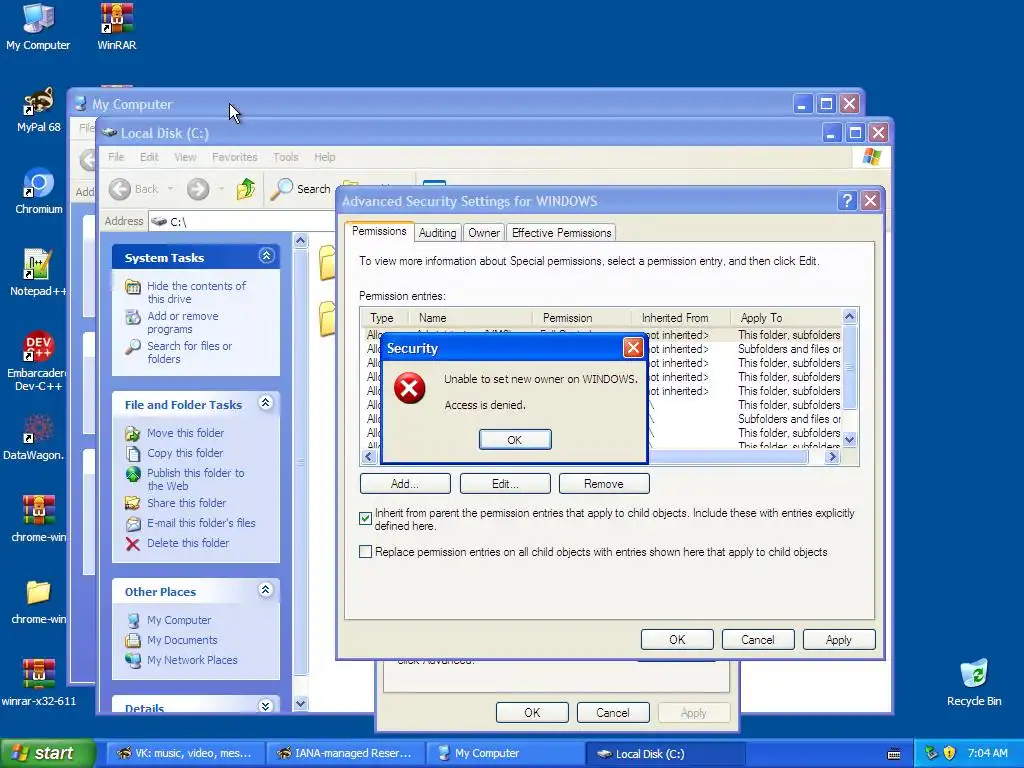Click the Remove permission button
The width and height of the screenshot is (1024, 768).
tap(604, 484)
